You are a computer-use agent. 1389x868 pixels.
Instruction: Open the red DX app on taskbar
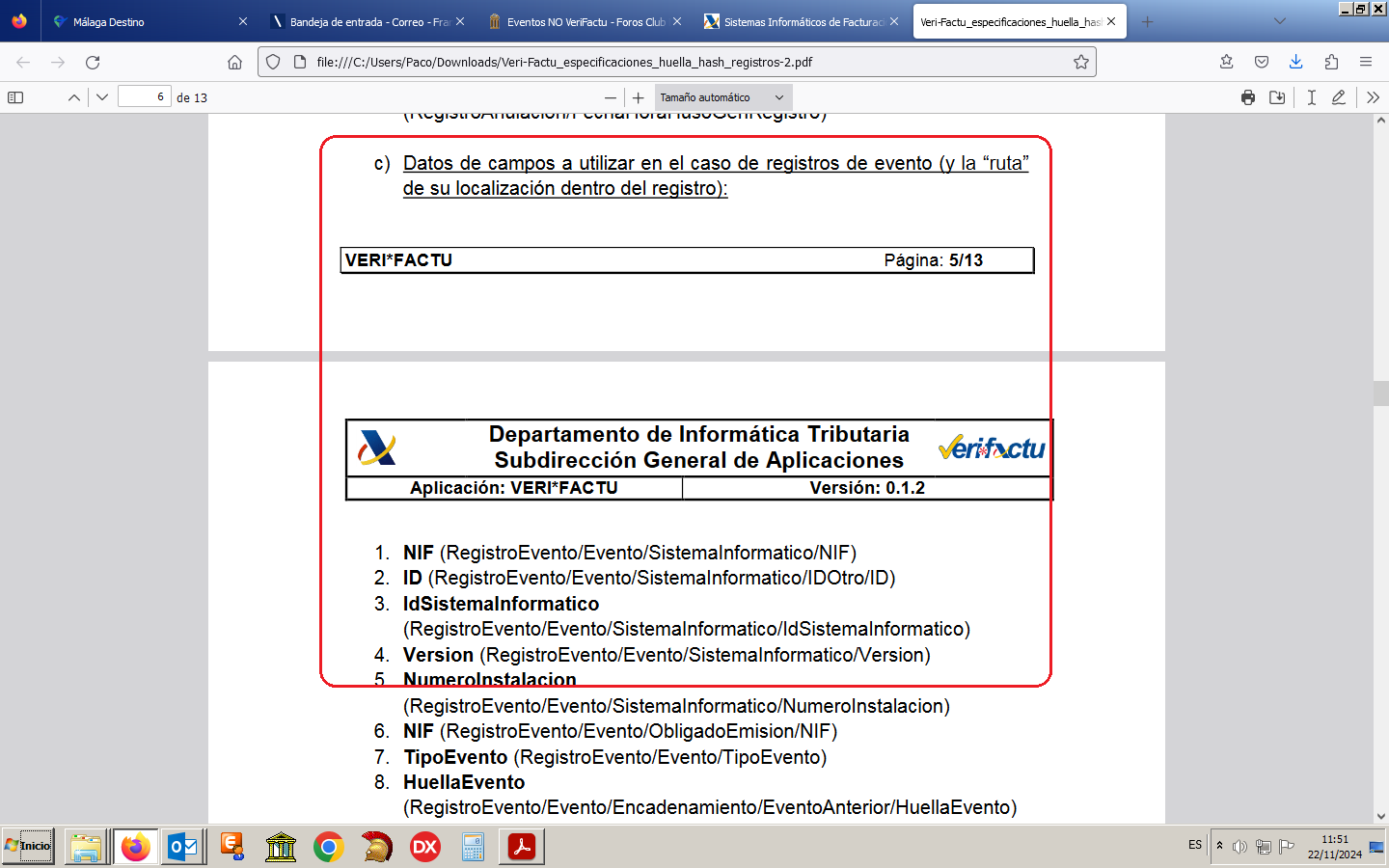click(x=425, y=847)
